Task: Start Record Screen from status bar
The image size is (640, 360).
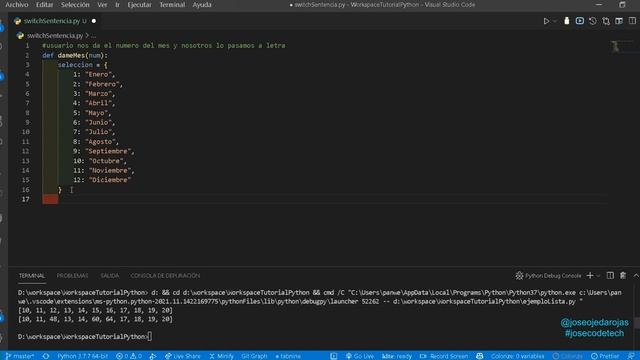Action: pos(444,356)
